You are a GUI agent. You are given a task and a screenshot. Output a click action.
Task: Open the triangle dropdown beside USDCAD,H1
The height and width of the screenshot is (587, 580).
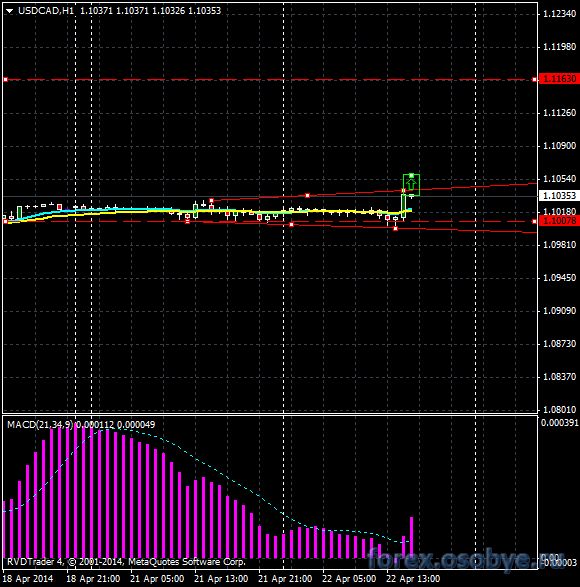point(10,11)
